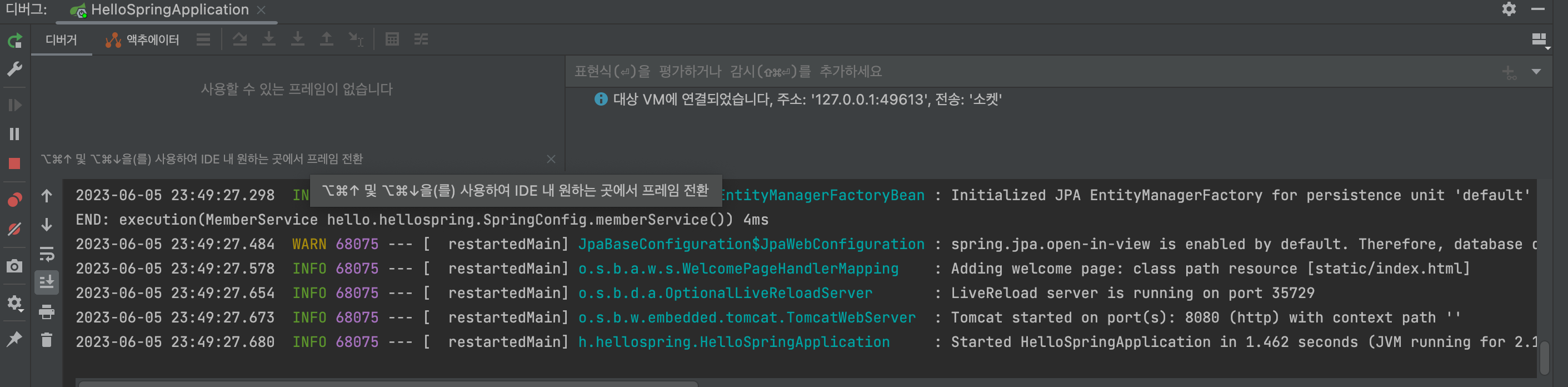The width and height of the screenshot is (1568, 387).
Task: Add expression to watches plus icon
Action: coord(1510,72)
